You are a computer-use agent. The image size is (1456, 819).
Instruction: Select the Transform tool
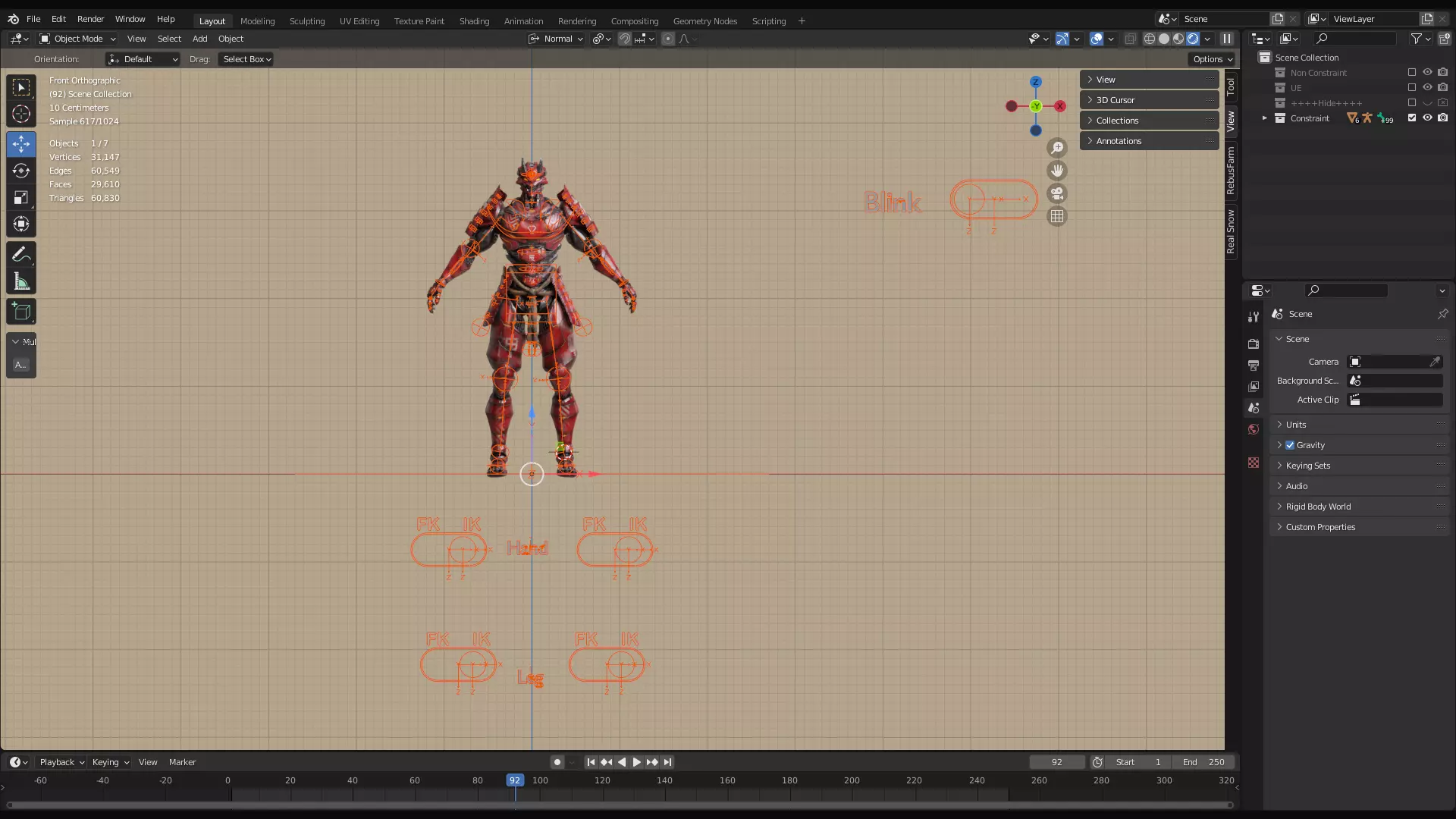point(21,224)
